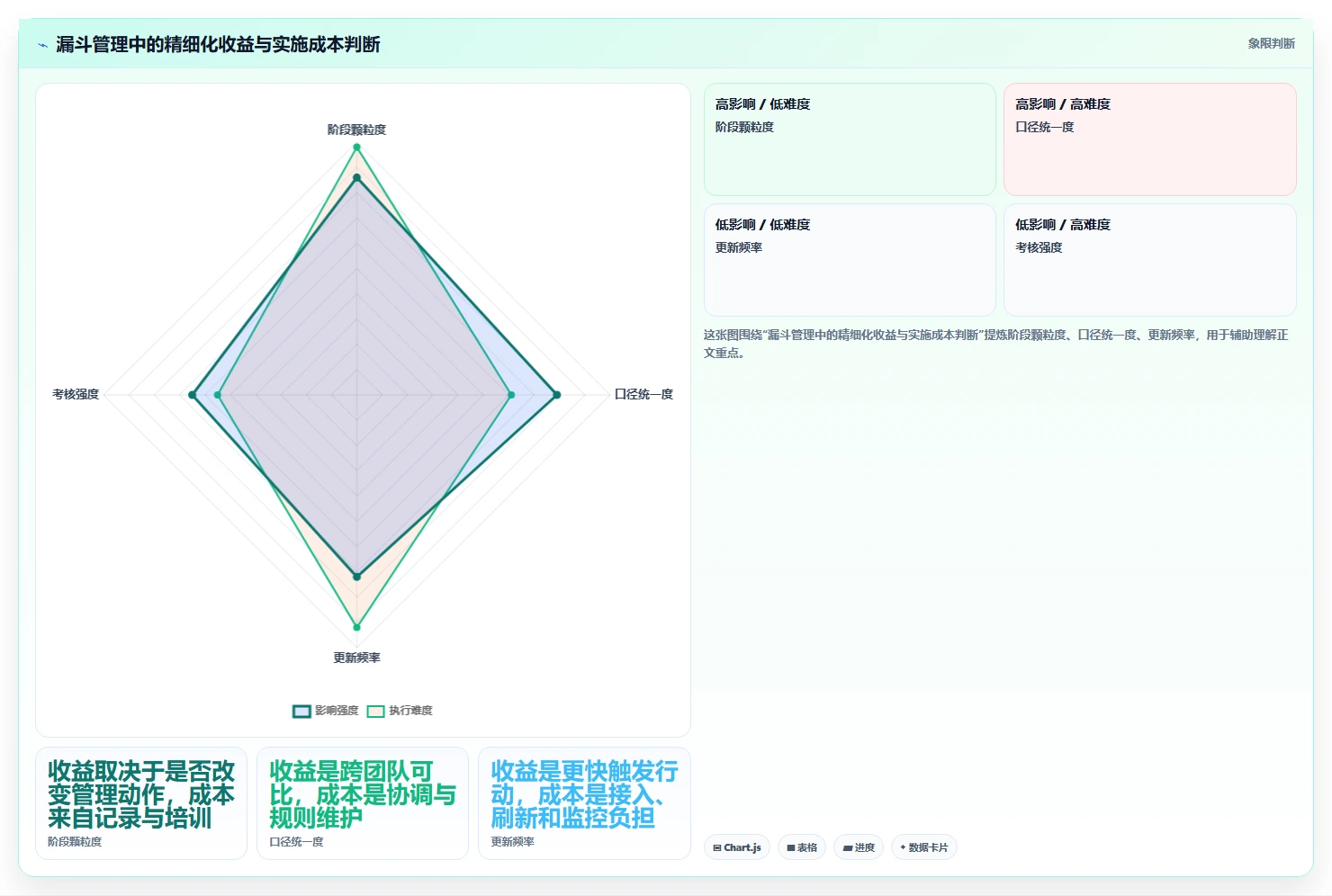Click the pulse icon beside the dashboard title
Image resolution: width=1332 pixels, height=896 pixels.
pos(42,45)
